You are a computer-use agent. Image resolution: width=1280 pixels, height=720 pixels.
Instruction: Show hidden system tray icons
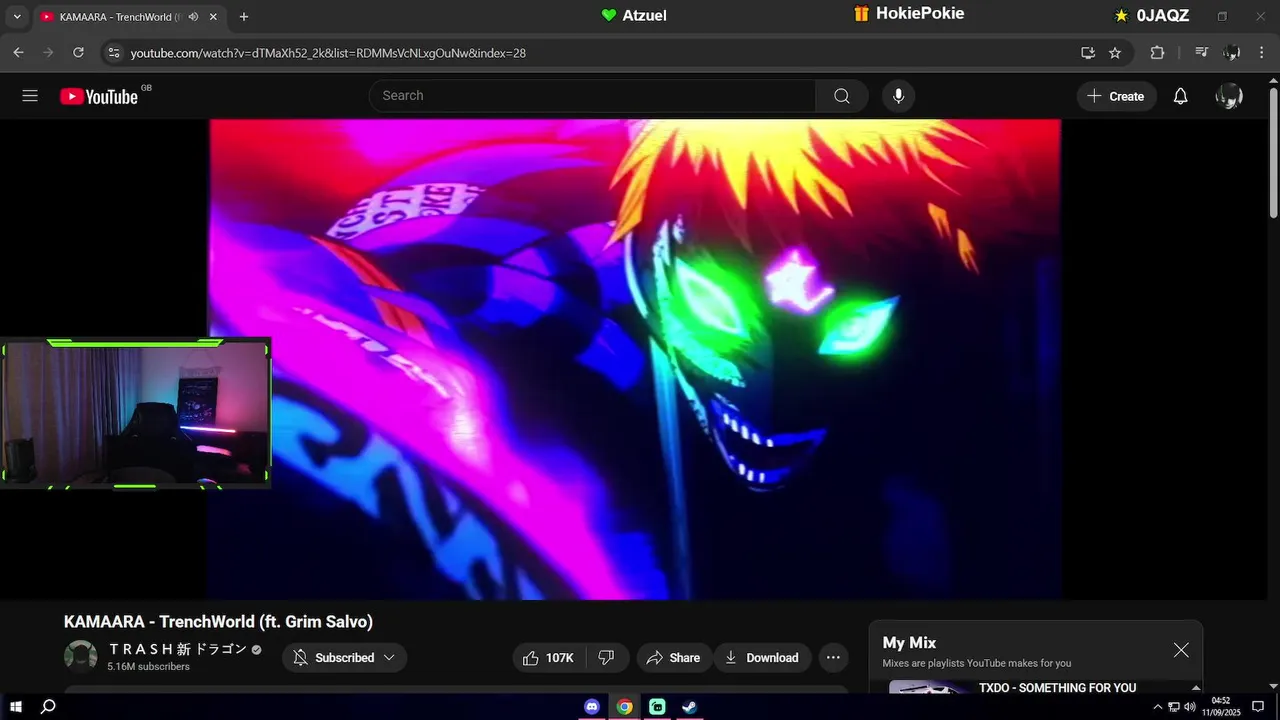click(x=1158, y=707)
